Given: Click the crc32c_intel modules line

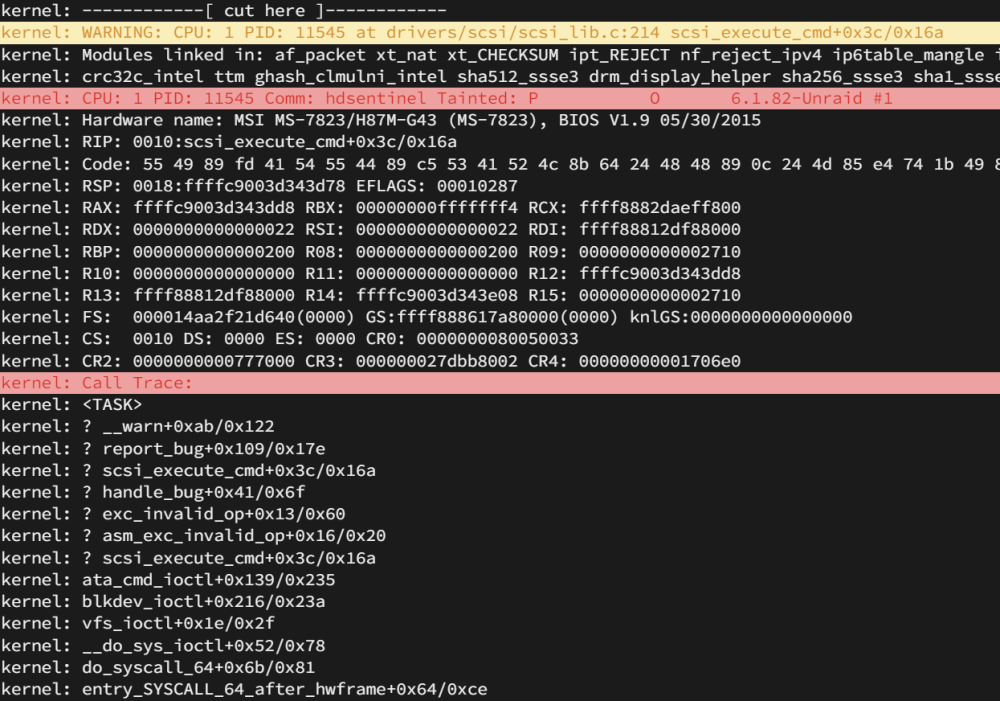Looking at the screenshot, I should pos(500,77).
